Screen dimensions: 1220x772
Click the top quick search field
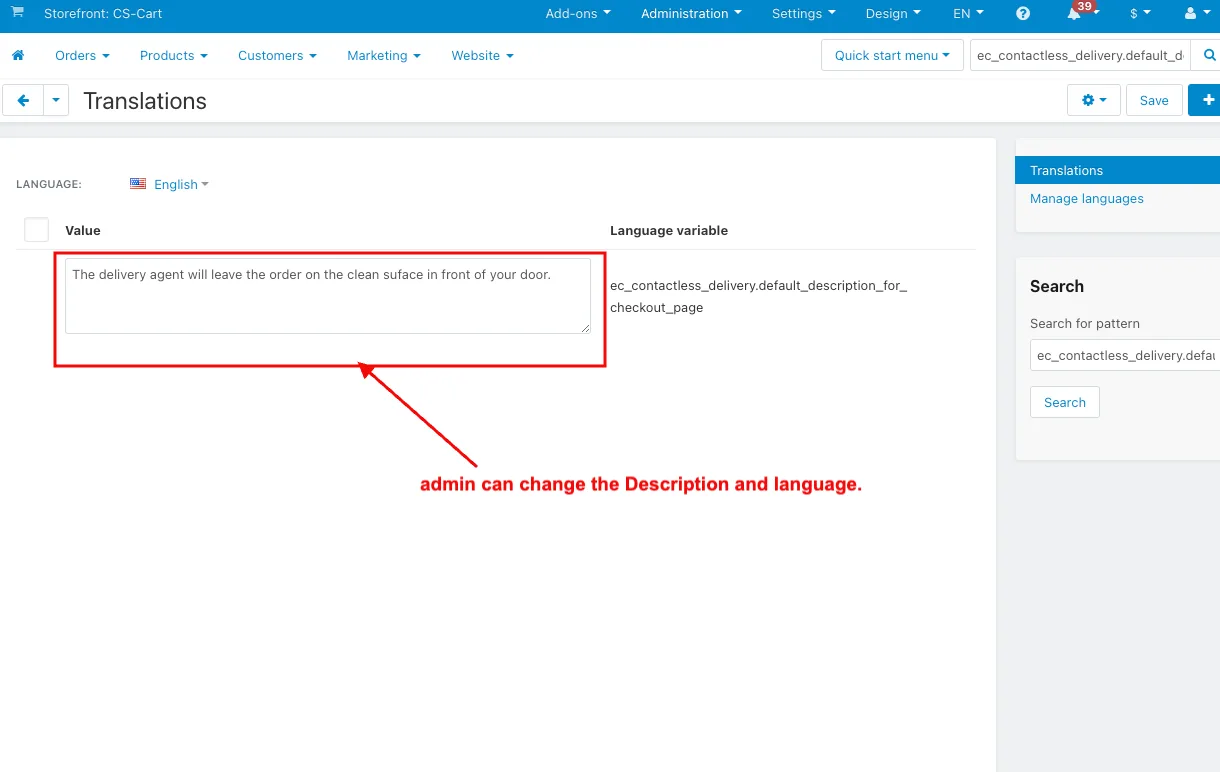click(x=1080, y=55)
